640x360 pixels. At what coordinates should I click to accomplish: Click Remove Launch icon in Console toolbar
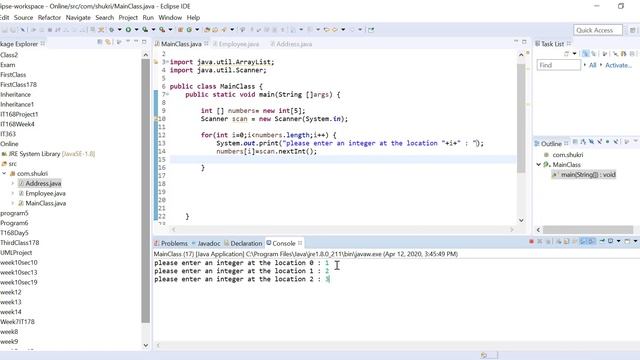(540, 242)
